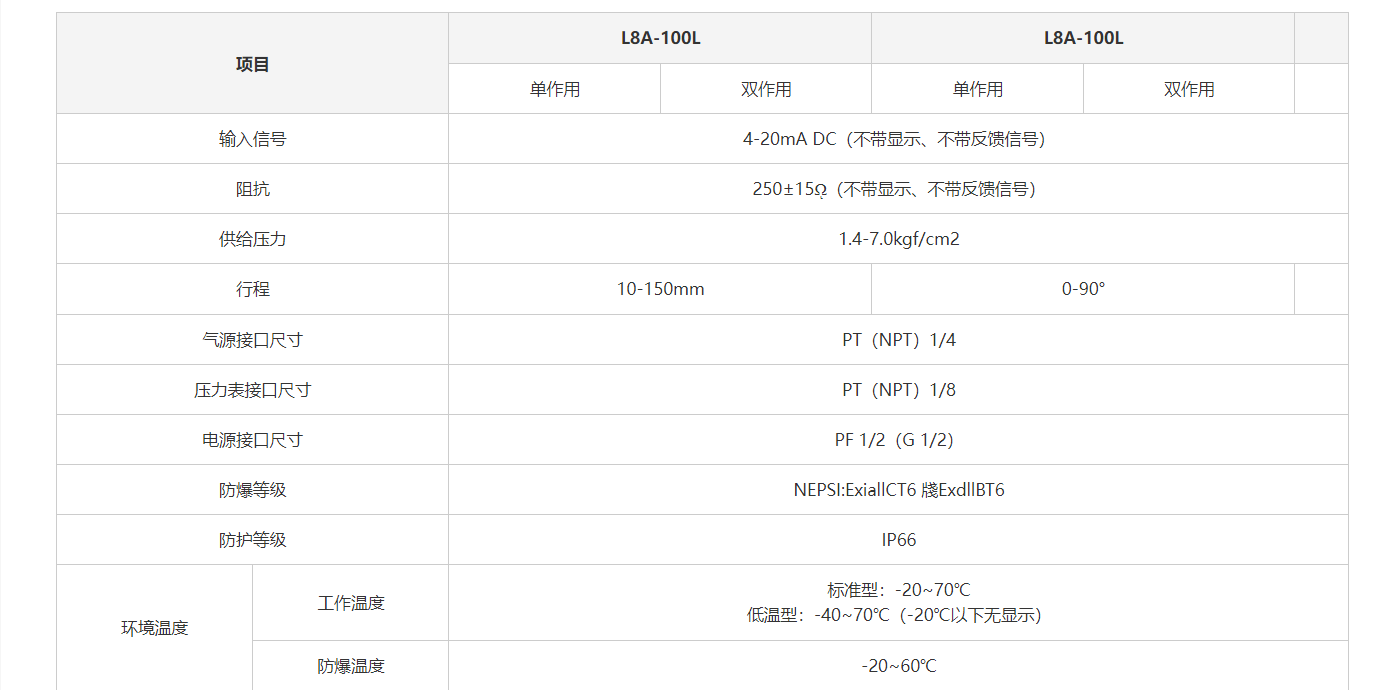The width and height of the screenshot is (1398, 690).
Task: Click the PF 1/2 (G 1/2) cell
Action: pyautogui.click(x=898, y=440)
